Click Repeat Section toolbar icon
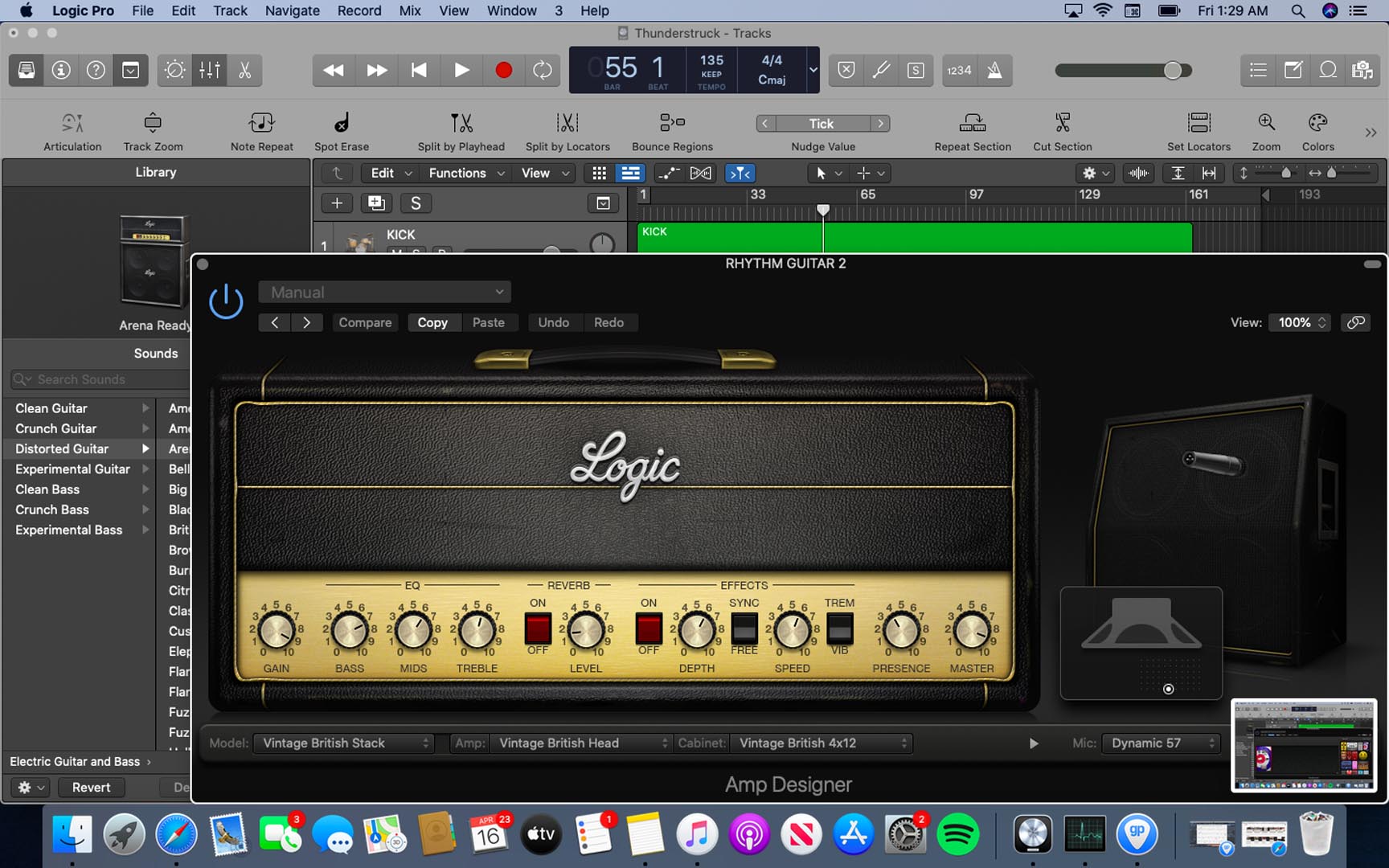1389x868 pixels. [x=973, y=123]
